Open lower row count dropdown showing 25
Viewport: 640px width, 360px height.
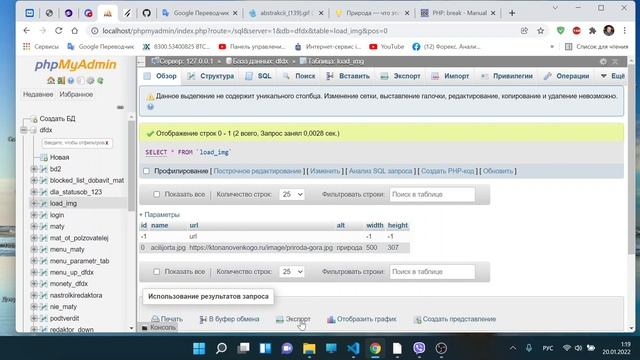click(x=292, y=271)
